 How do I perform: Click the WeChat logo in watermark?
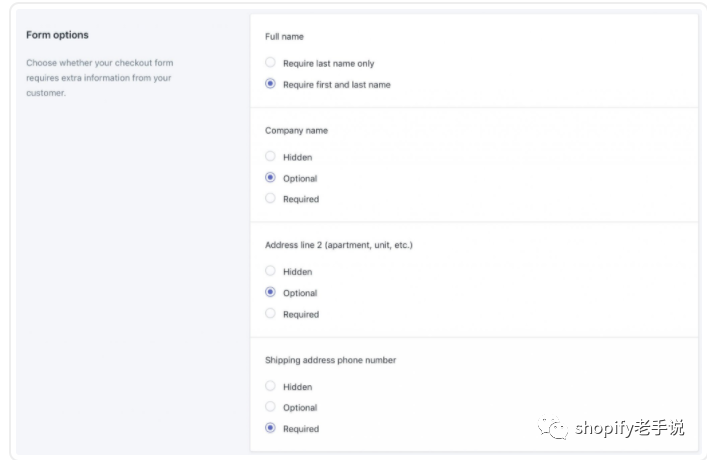pyautogui.click(x=553, y=427)
